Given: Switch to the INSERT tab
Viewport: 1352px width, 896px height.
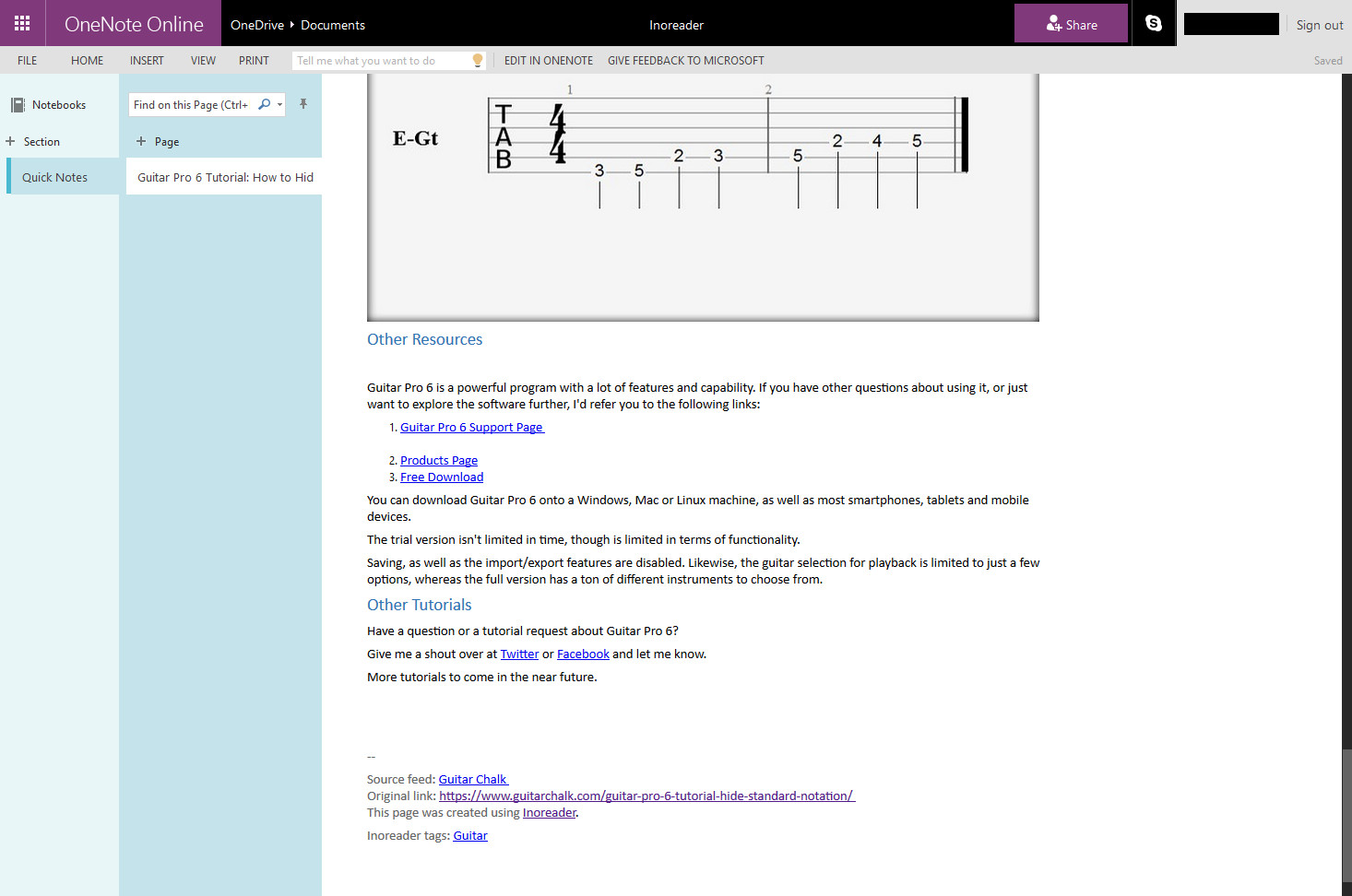Looking at the screenshot, I should coord(147,60).
